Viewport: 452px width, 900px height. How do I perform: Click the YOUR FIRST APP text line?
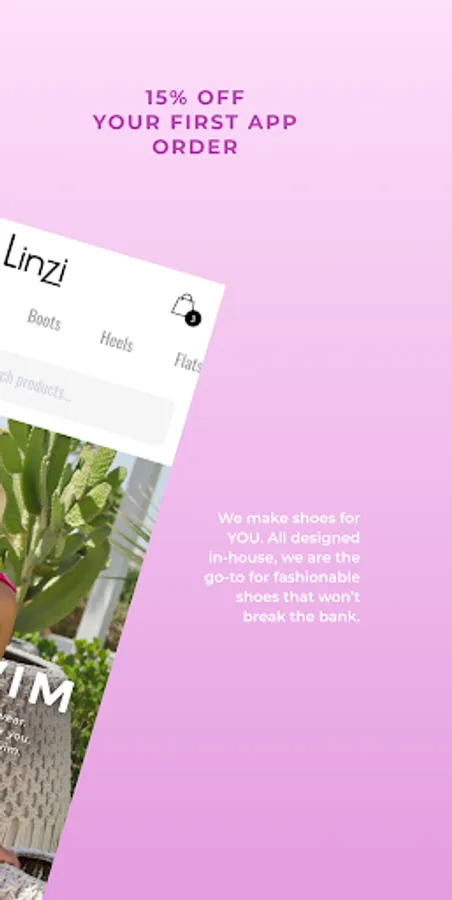pyautogui.click(x=195, y=122)
